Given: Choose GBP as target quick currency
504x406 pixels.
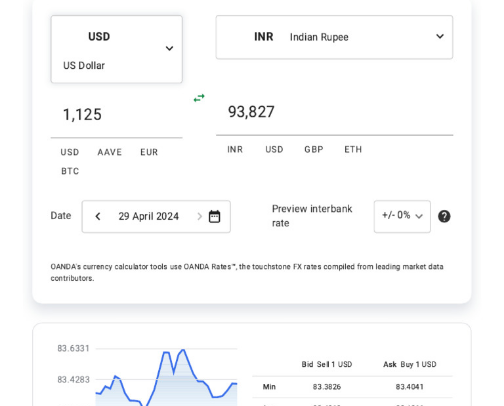Looking at the screenshot, I should [x=314, y=149].
